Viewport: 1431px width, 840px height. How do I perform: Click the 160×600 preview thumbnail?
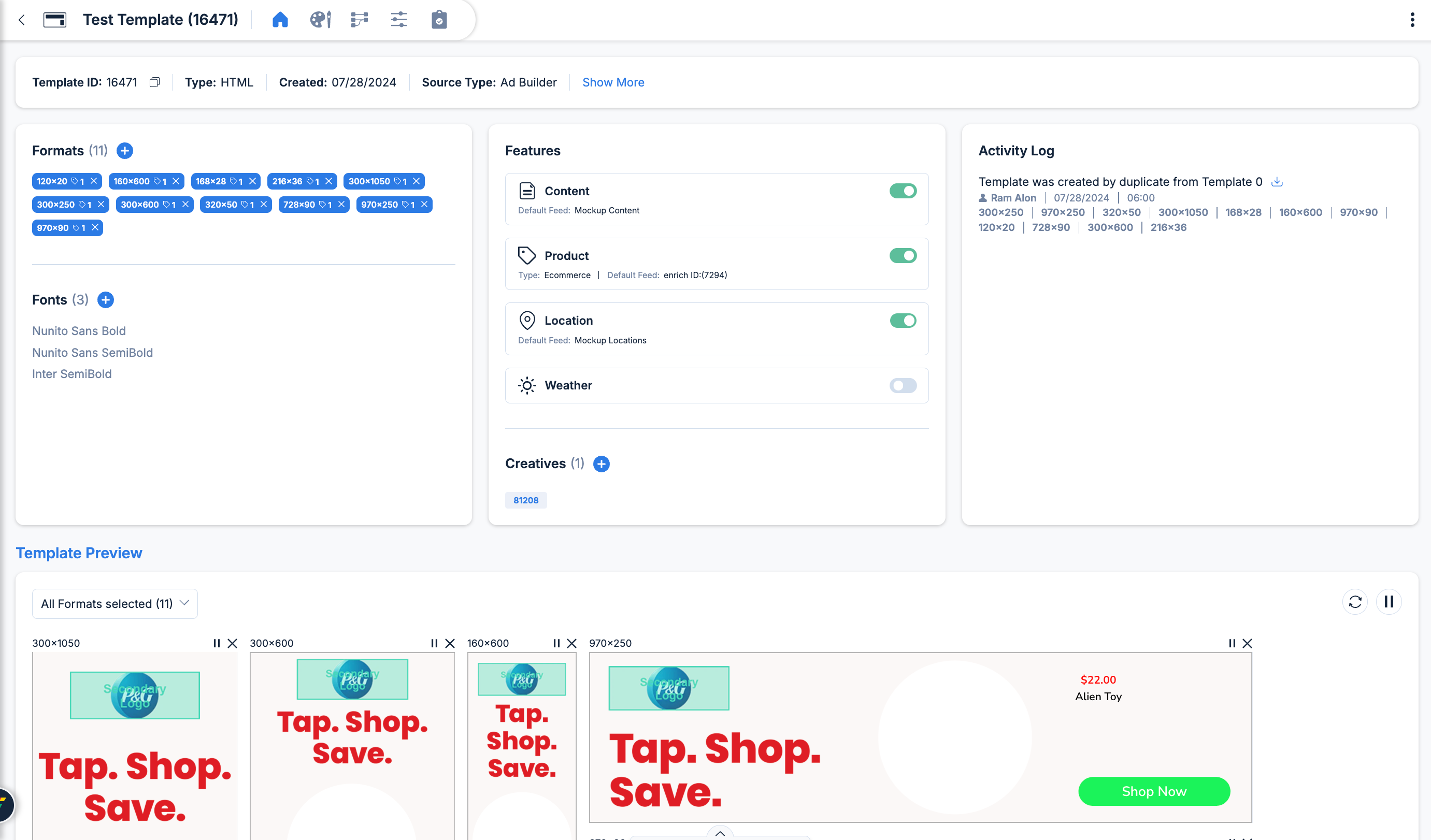click(522, 746)
